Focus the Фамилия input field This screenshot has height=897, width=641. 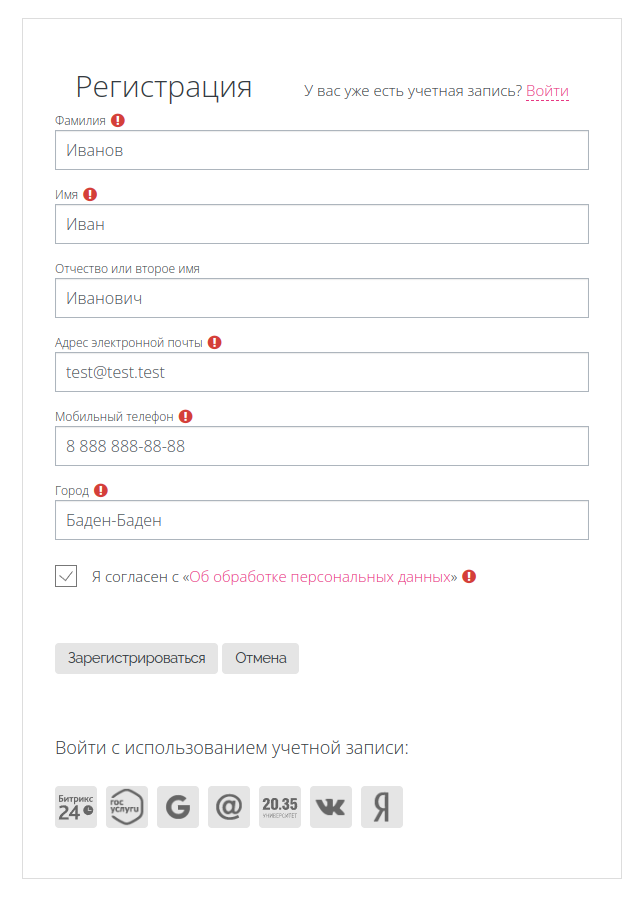[321, 151]
